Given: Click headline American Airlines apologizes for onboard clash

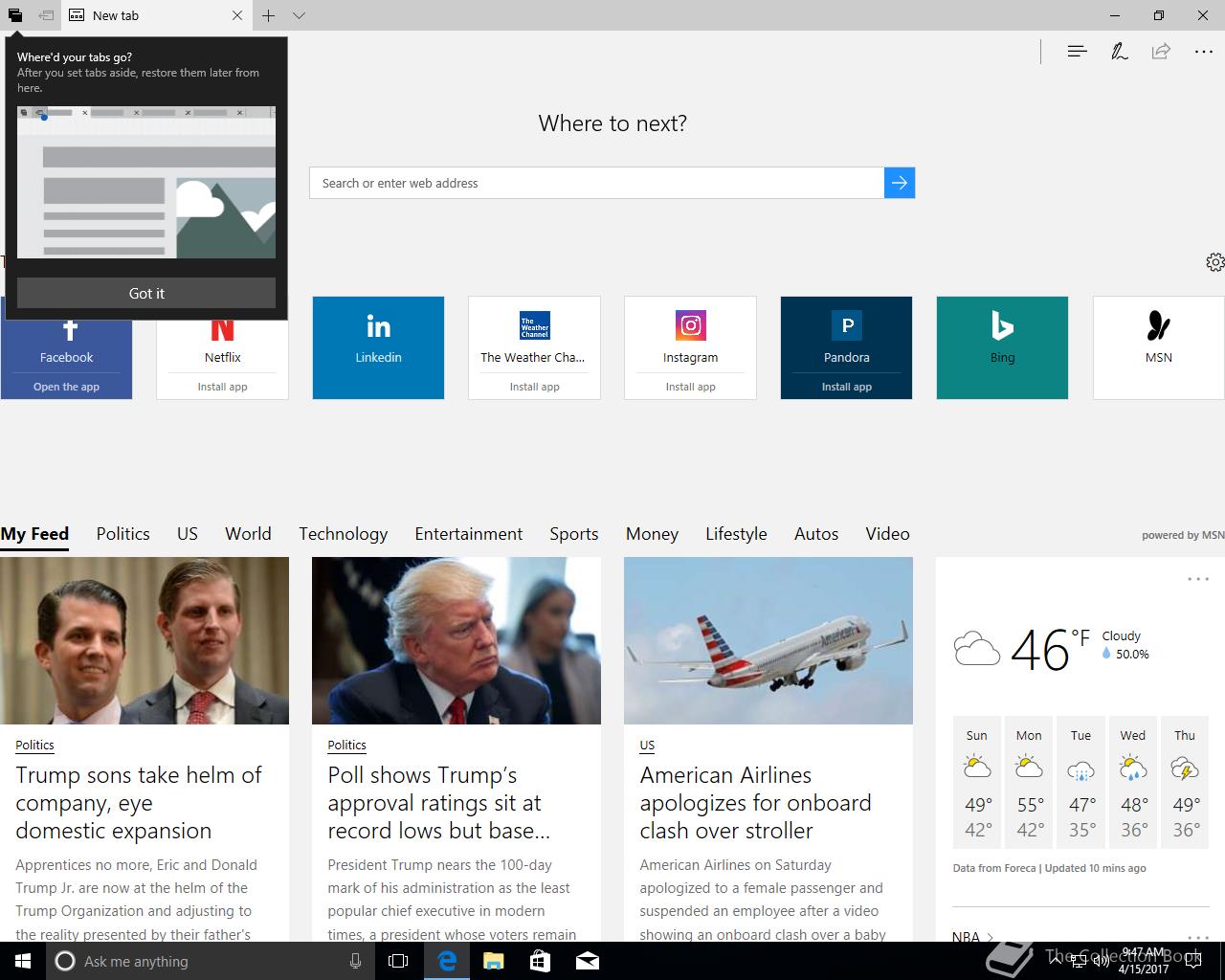Looking at the screenshot, I should 756,803.
